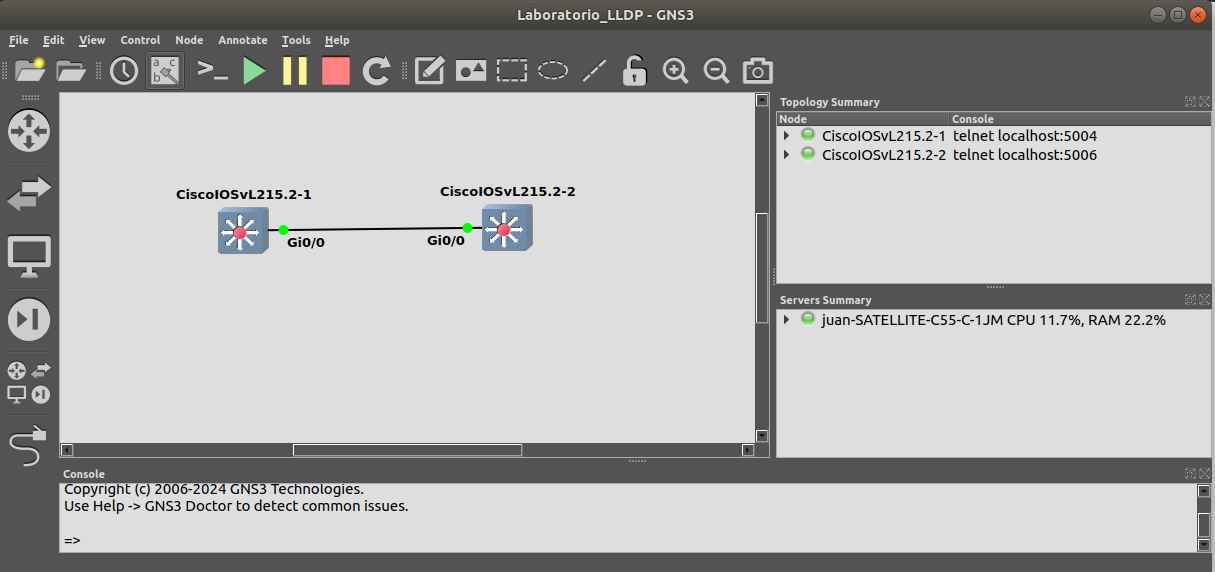Screen dimensions: 1215x572
Task: Open the Edit menu
Action: coord(53,40)
